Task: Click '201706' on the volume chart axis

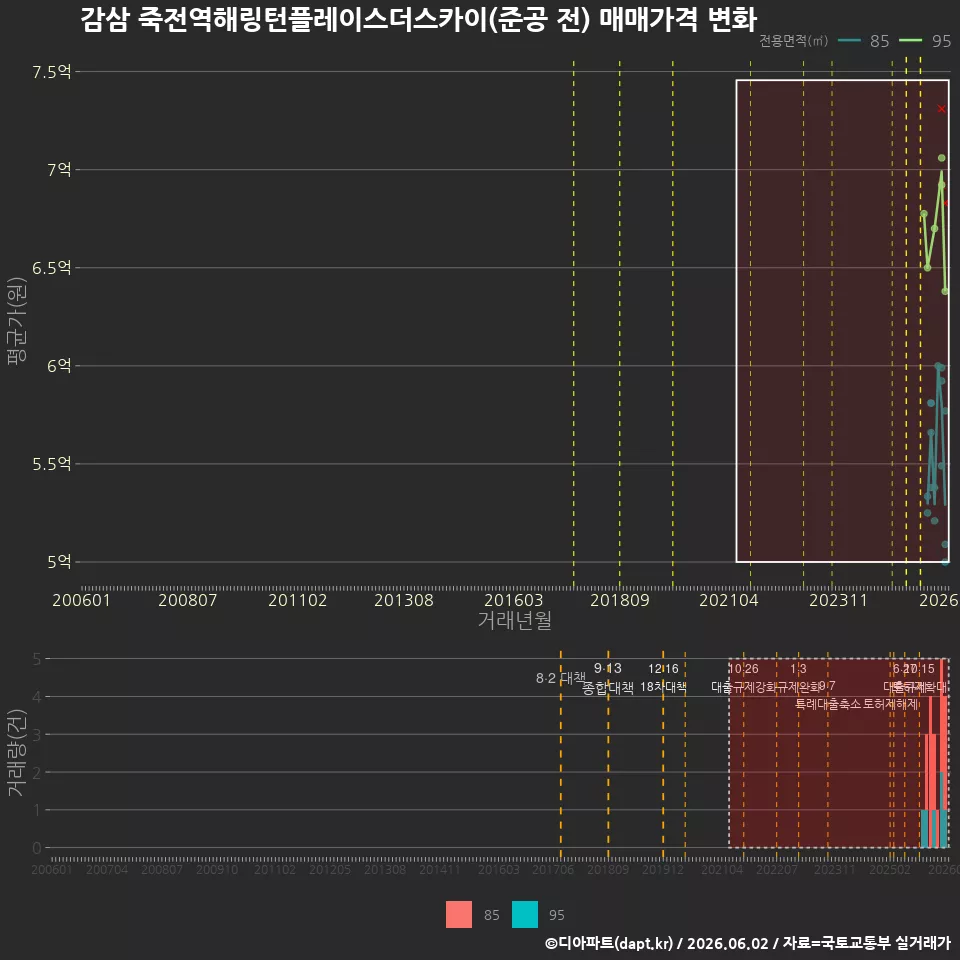Action: click(553, 869)
